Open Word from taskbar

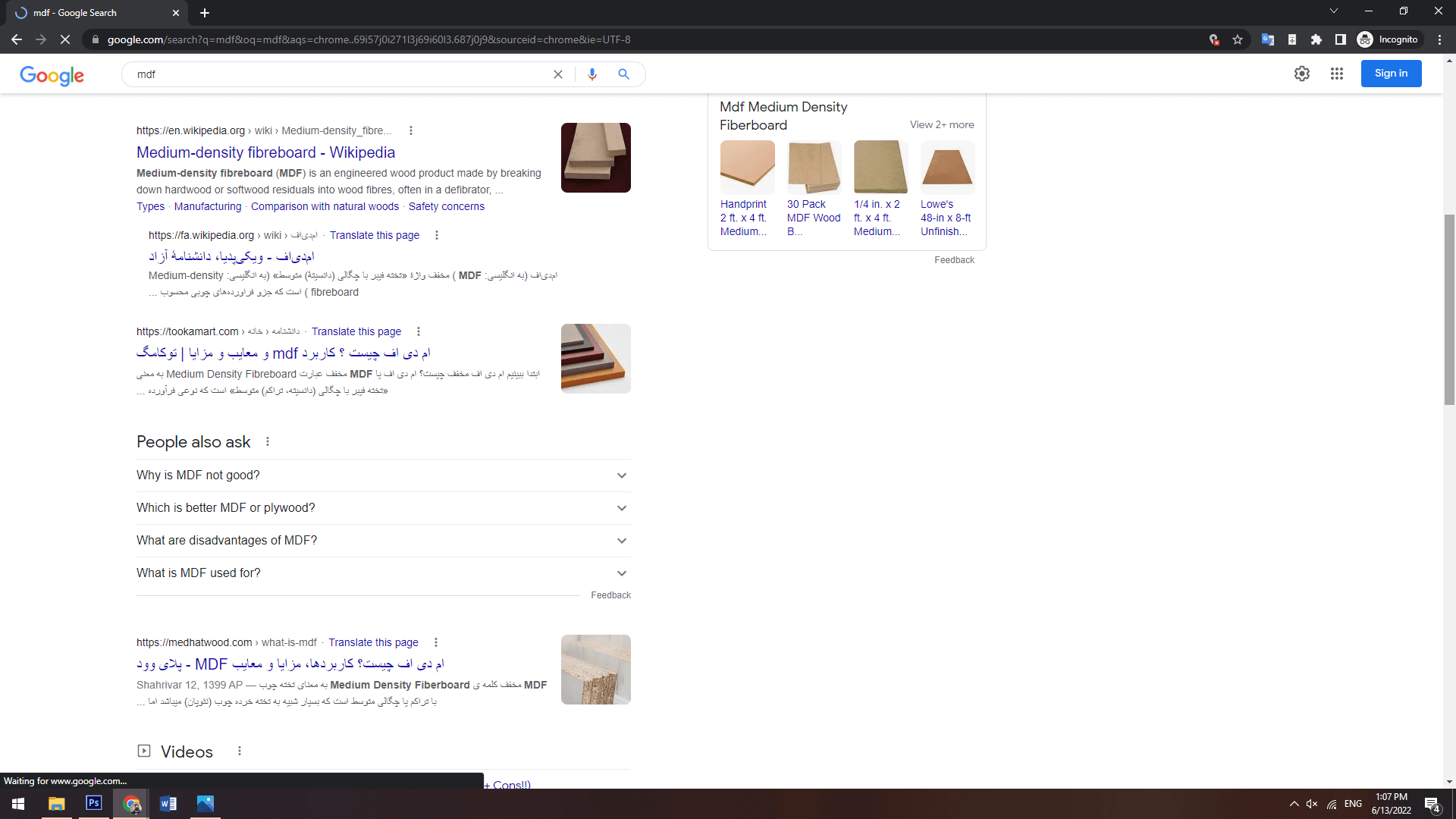pyautogui.click(x=168, y=804)
